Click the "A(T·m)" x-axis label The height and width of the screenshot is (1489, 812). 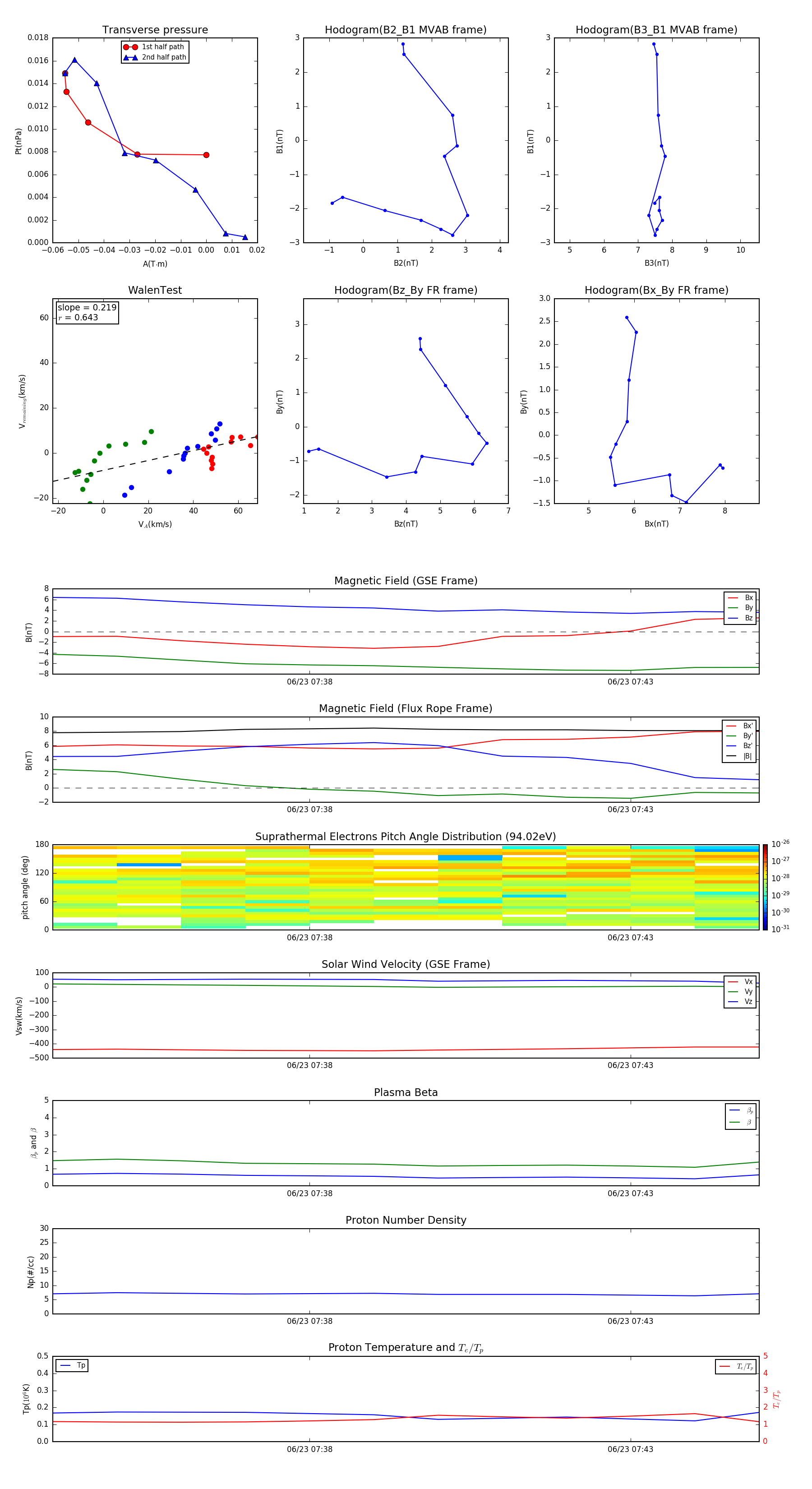[155, 264]
